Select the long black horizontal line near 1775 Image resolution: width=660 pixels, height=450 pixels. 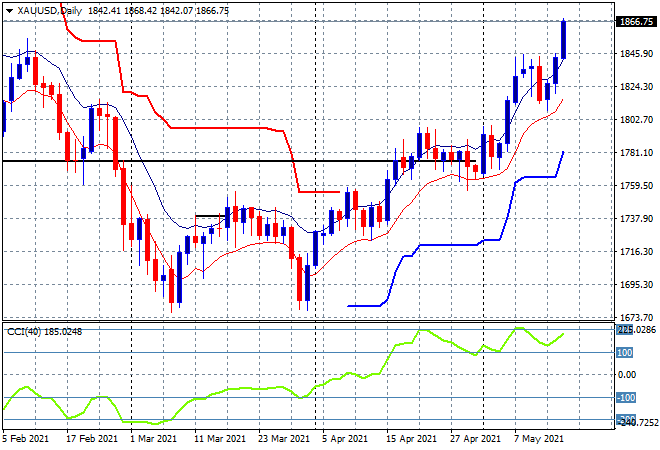(x=239, y=161)
